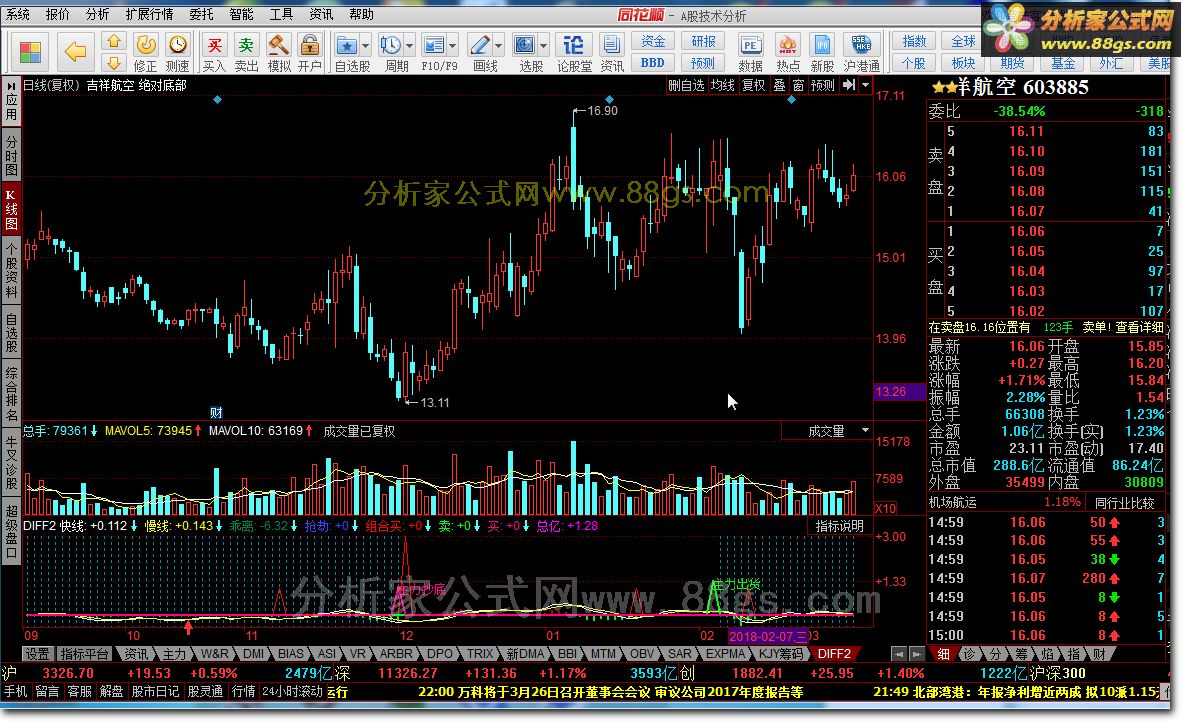Go back with the yellow left arrow

pos(75,52)
